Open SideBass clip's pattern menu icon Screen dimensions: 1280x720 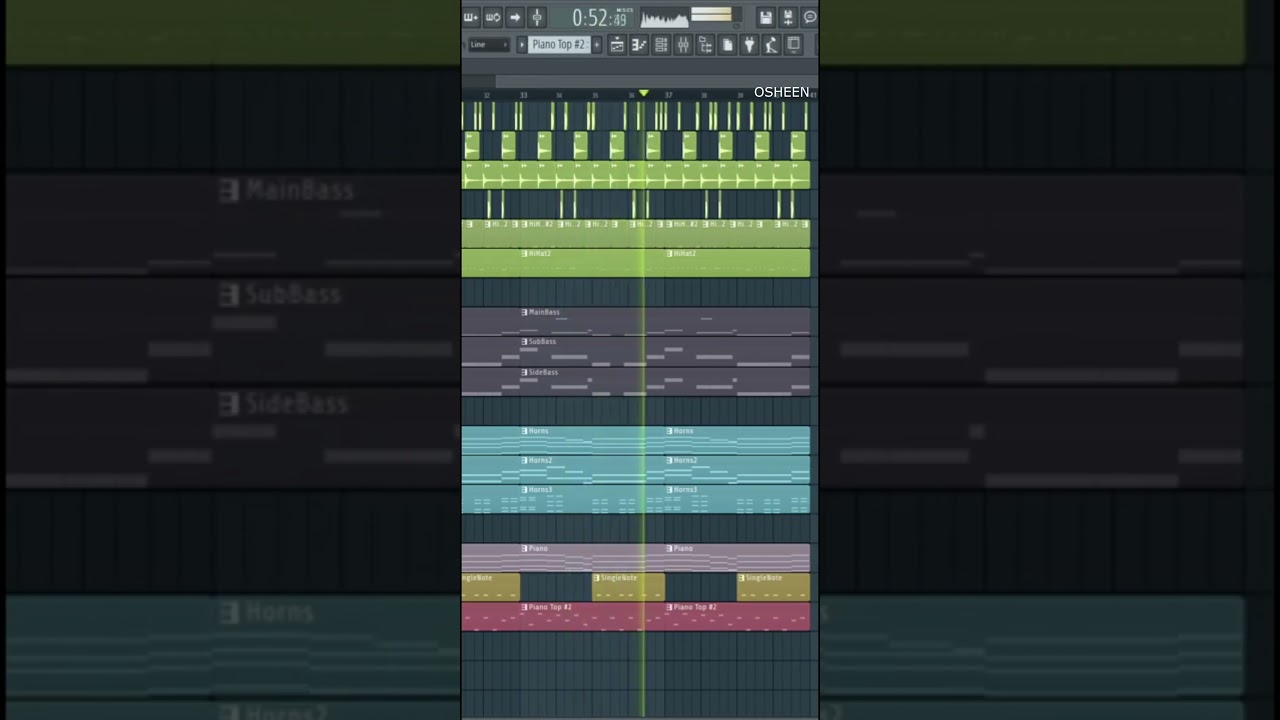(524, 372)
